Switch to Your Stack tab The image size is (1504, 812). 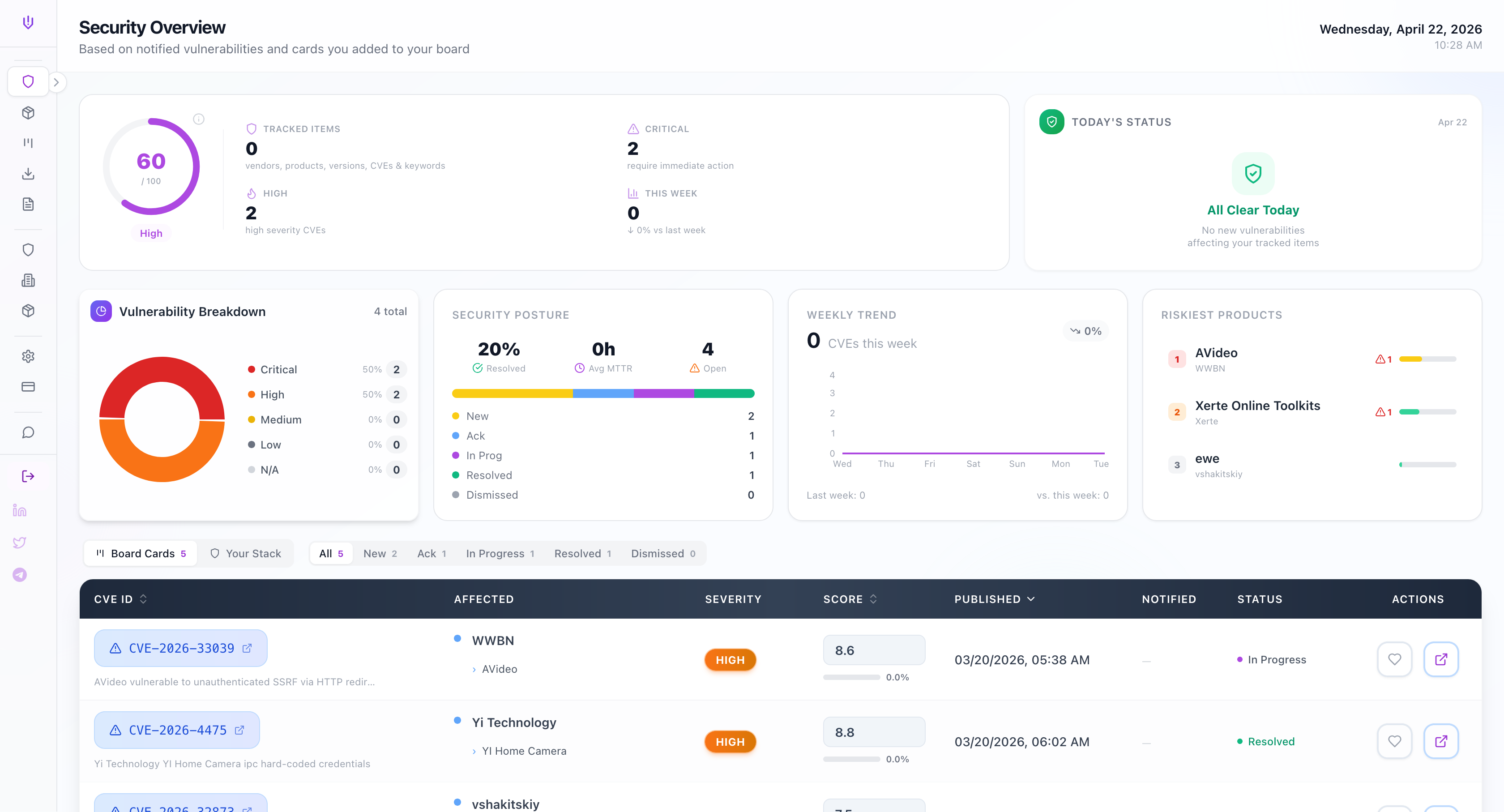245,553
